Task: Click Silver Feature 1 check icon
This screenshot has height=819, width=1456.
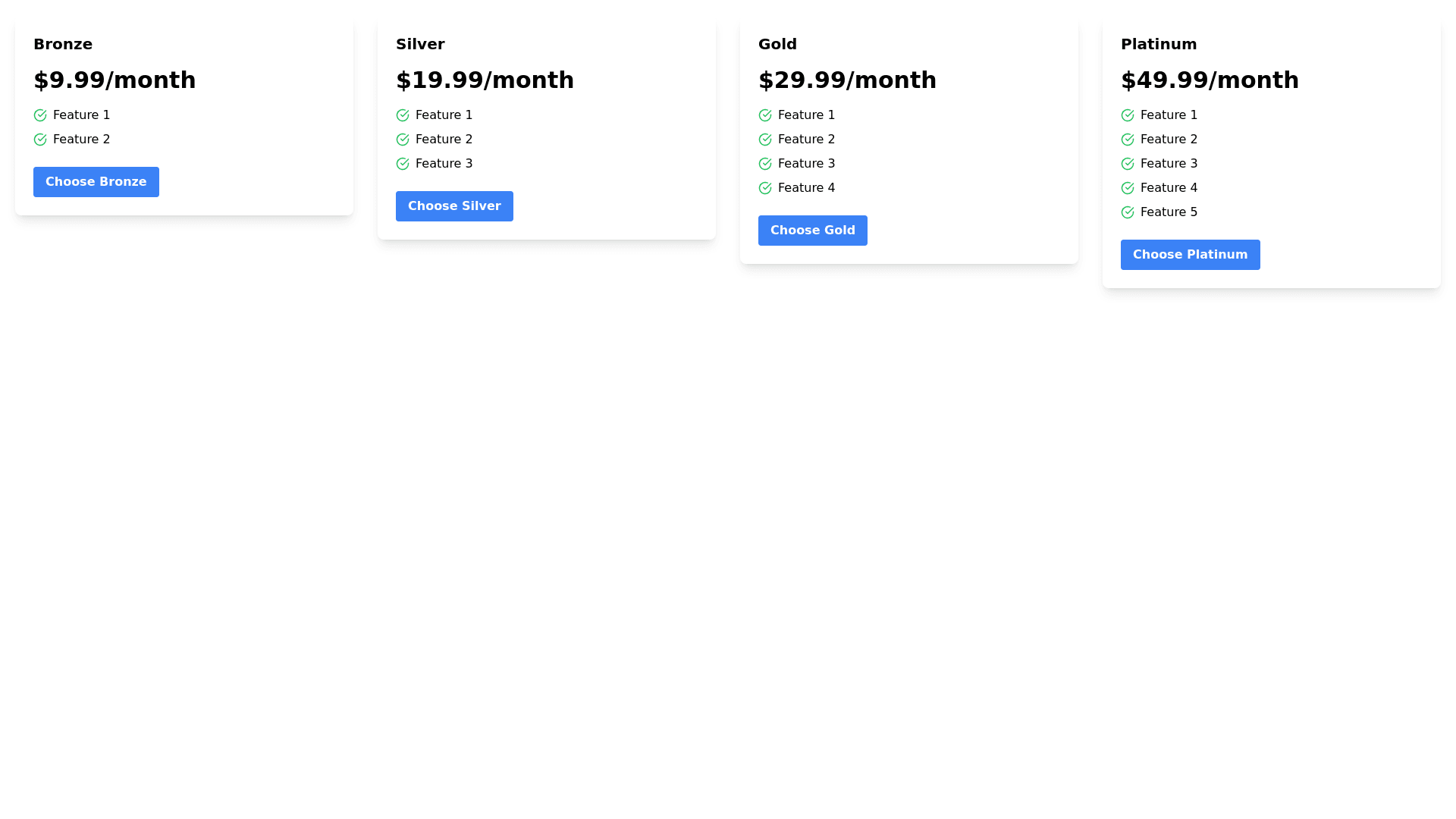Action: [403, 115]
